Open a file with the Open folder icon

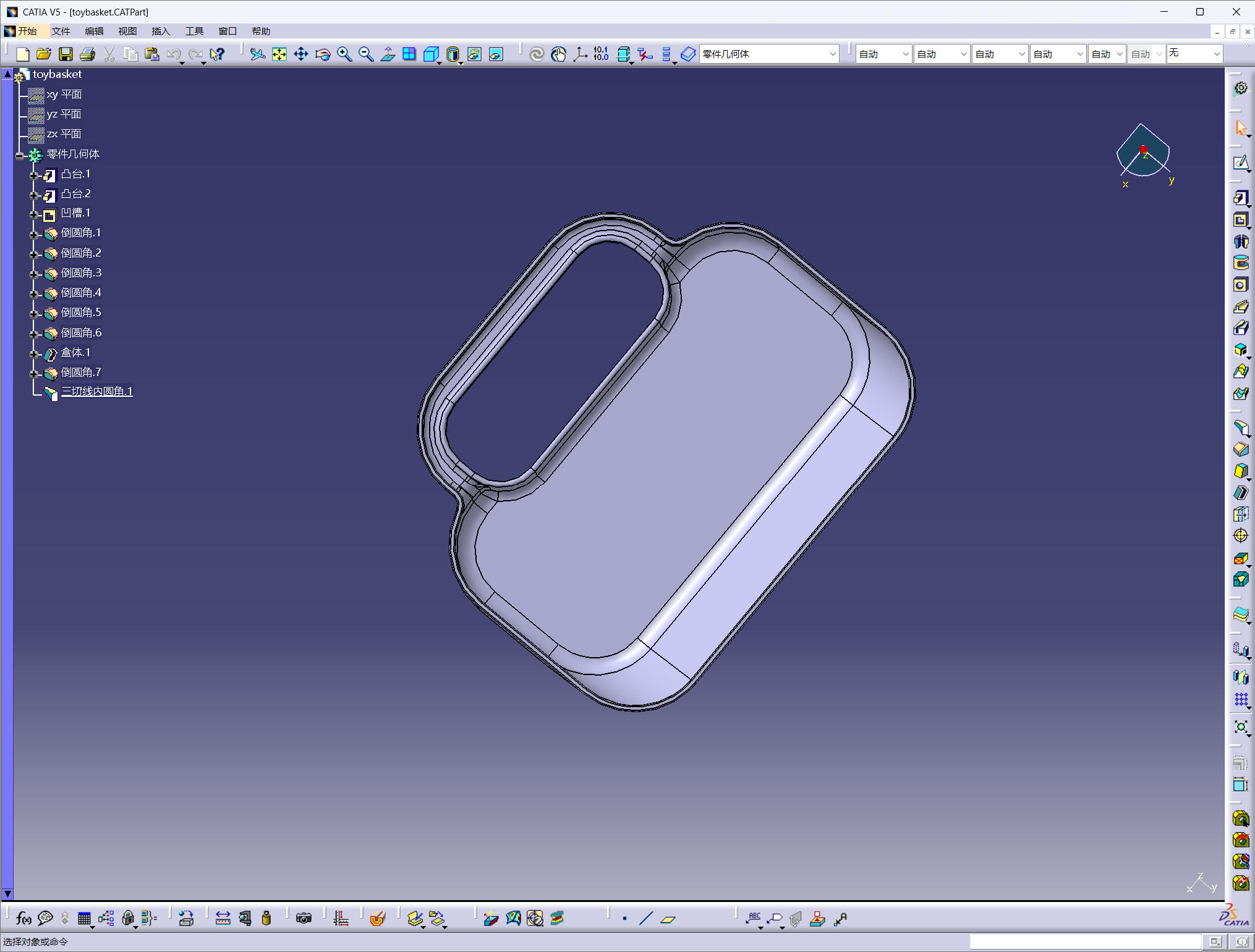[x=44, y=54]
